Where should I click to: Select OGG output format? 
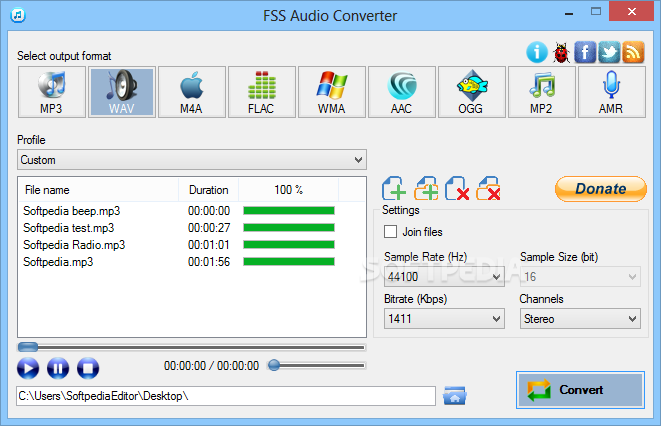tap(472, 92)
